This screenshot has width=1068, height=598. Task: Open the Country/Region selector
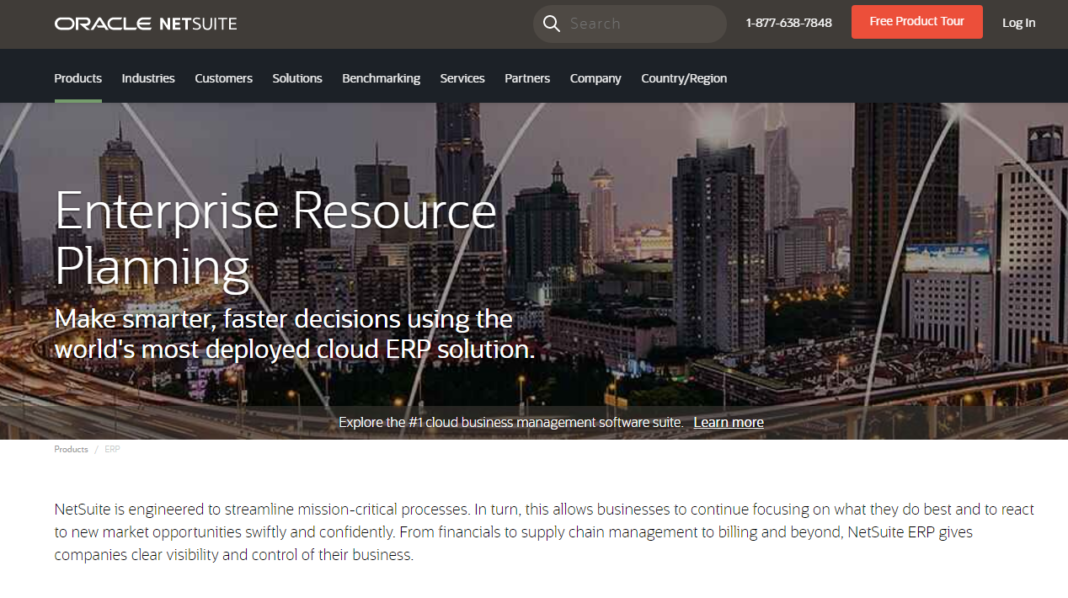[x=684, y=77]
